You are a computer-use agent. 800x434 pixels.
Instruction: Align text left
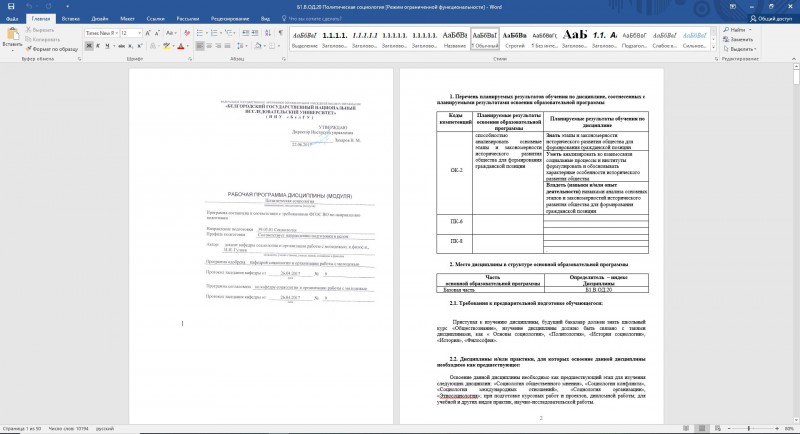pyautogui.click(x=200, y=46)
